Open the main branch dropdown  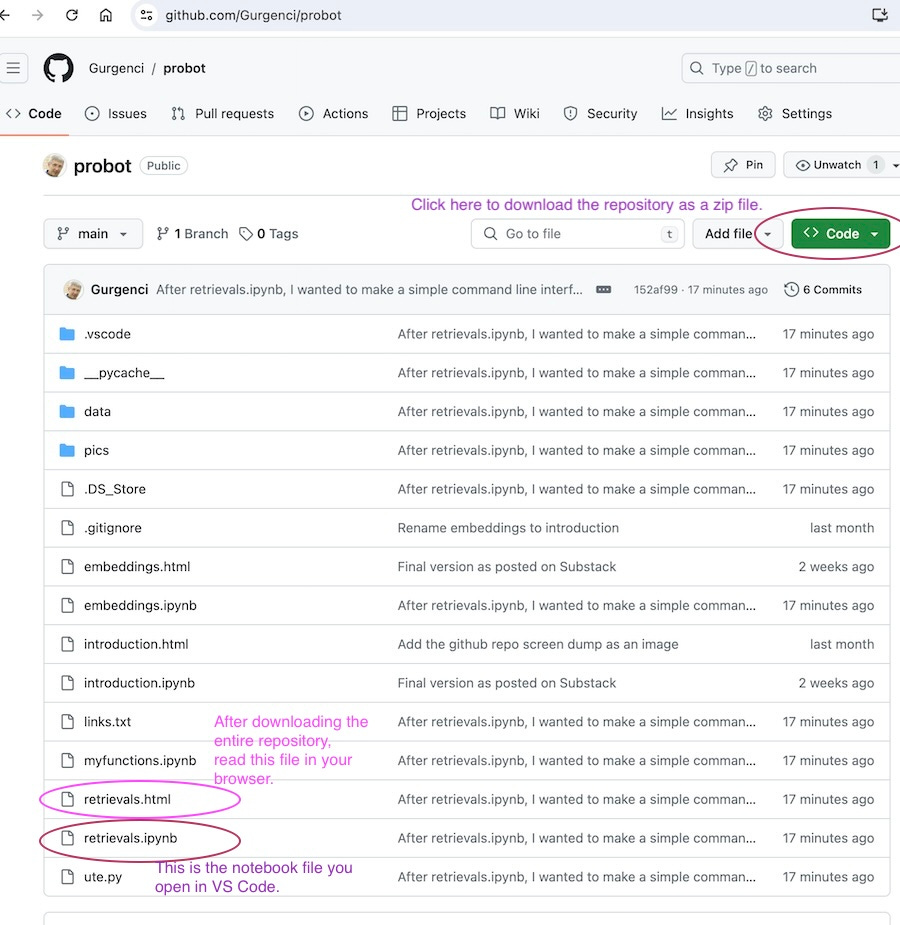point(93,234)
